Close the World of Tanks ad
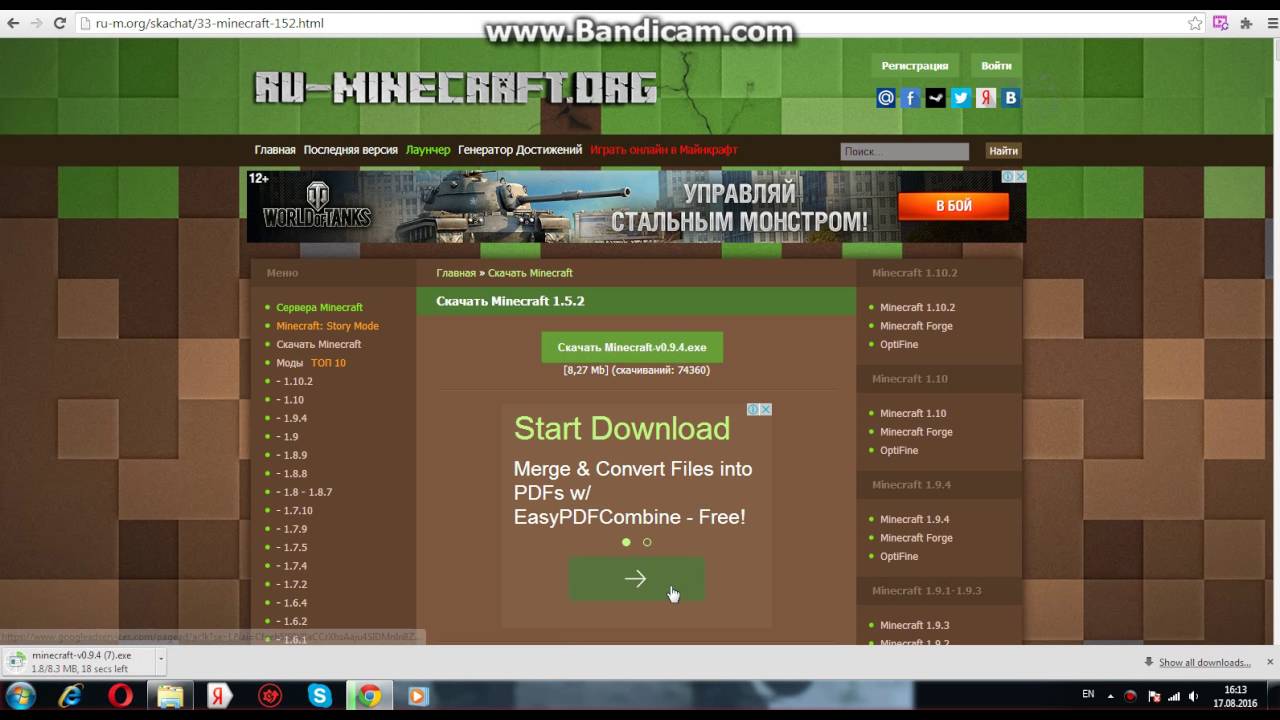 tap(1020, 177)
